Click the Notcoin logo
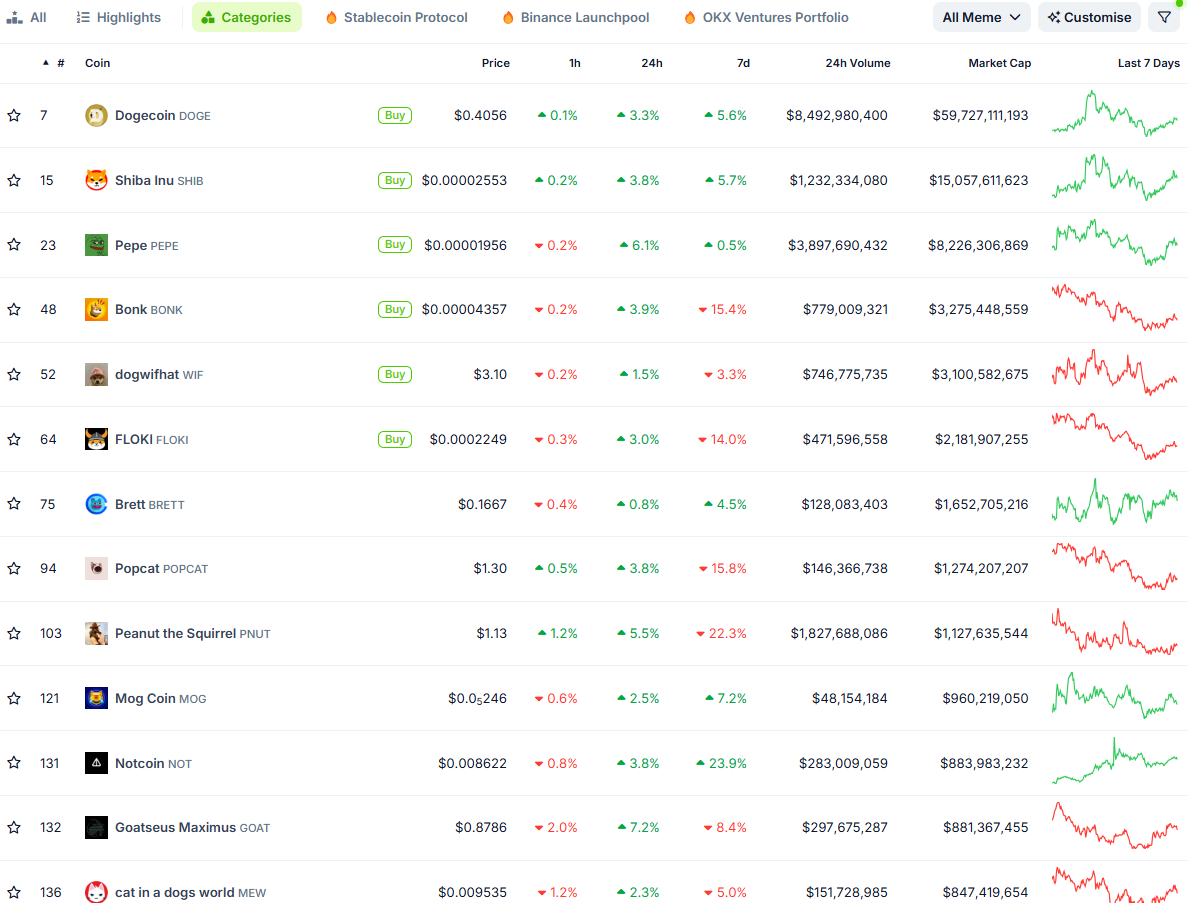1200x903 pixels. [x=96, y=763]
